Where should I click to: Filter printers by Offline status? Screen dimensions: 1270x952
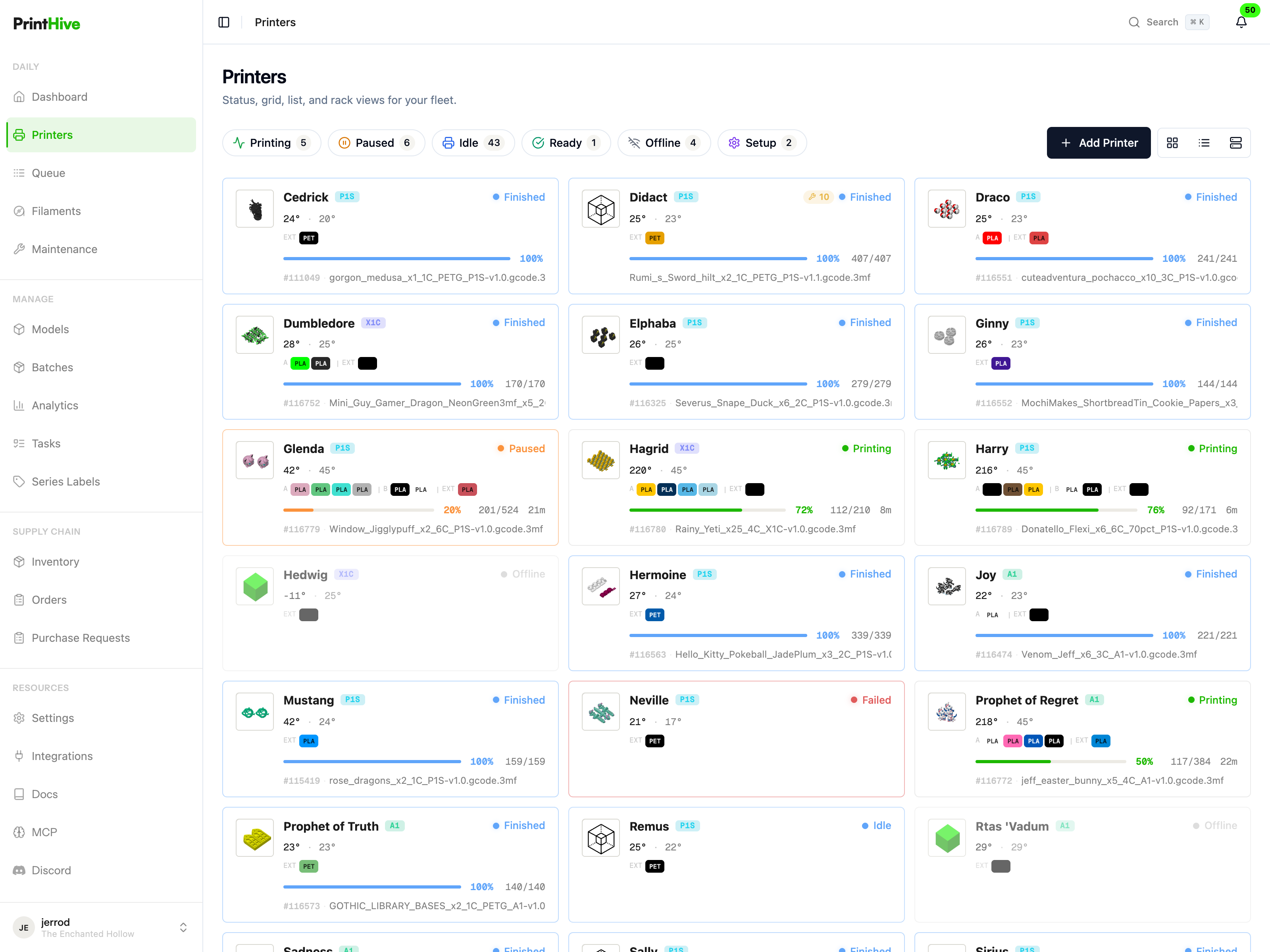coord(664,143)
